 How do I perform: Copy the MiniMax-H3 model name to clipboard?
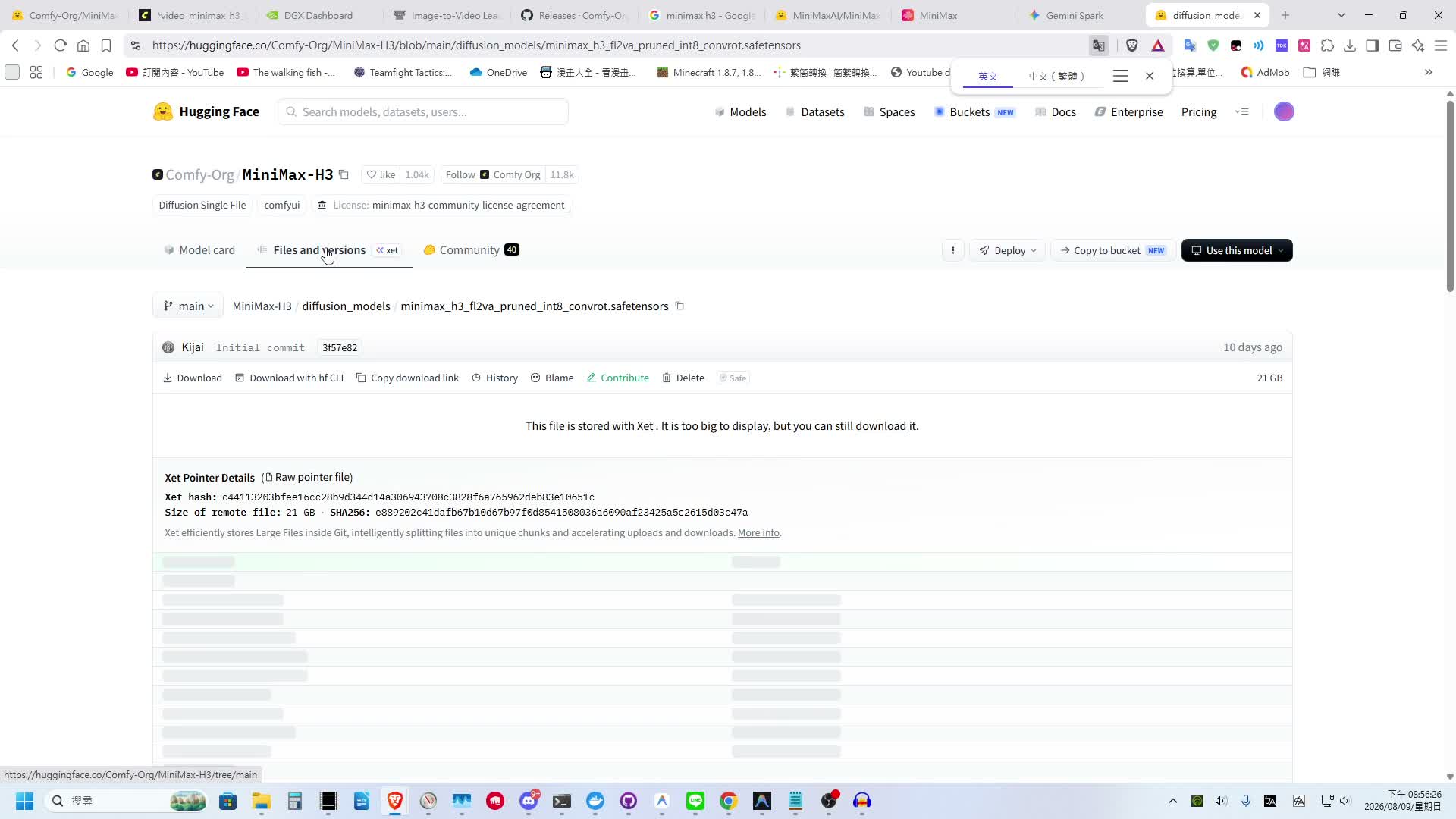click(344, 174)
